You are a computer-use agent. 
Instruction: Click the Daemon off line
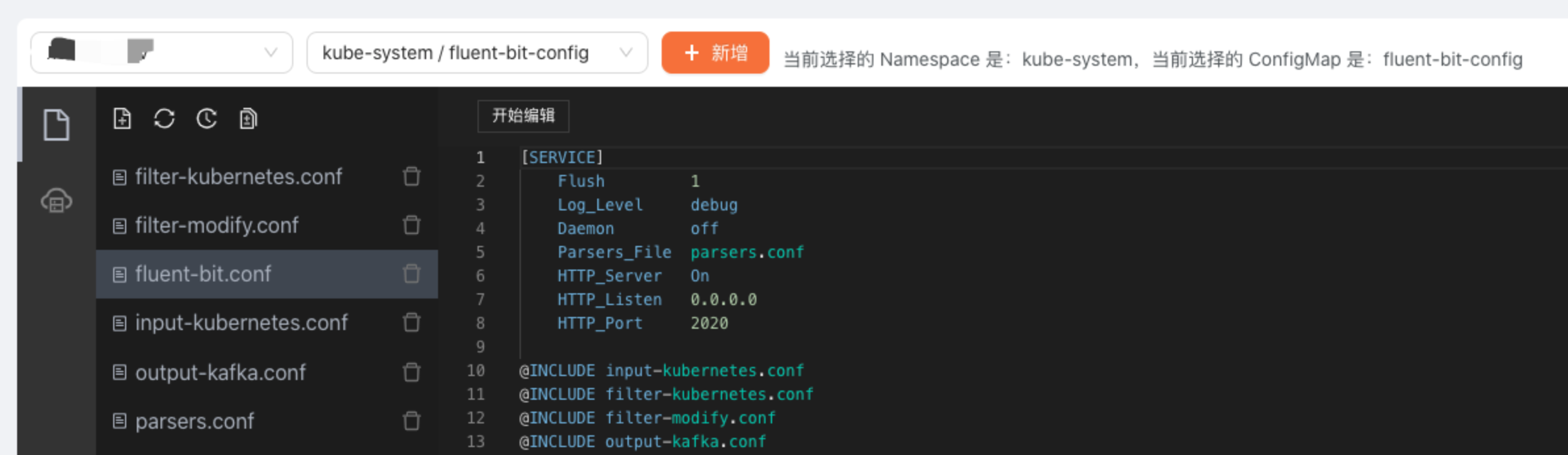tap(638, 228)
